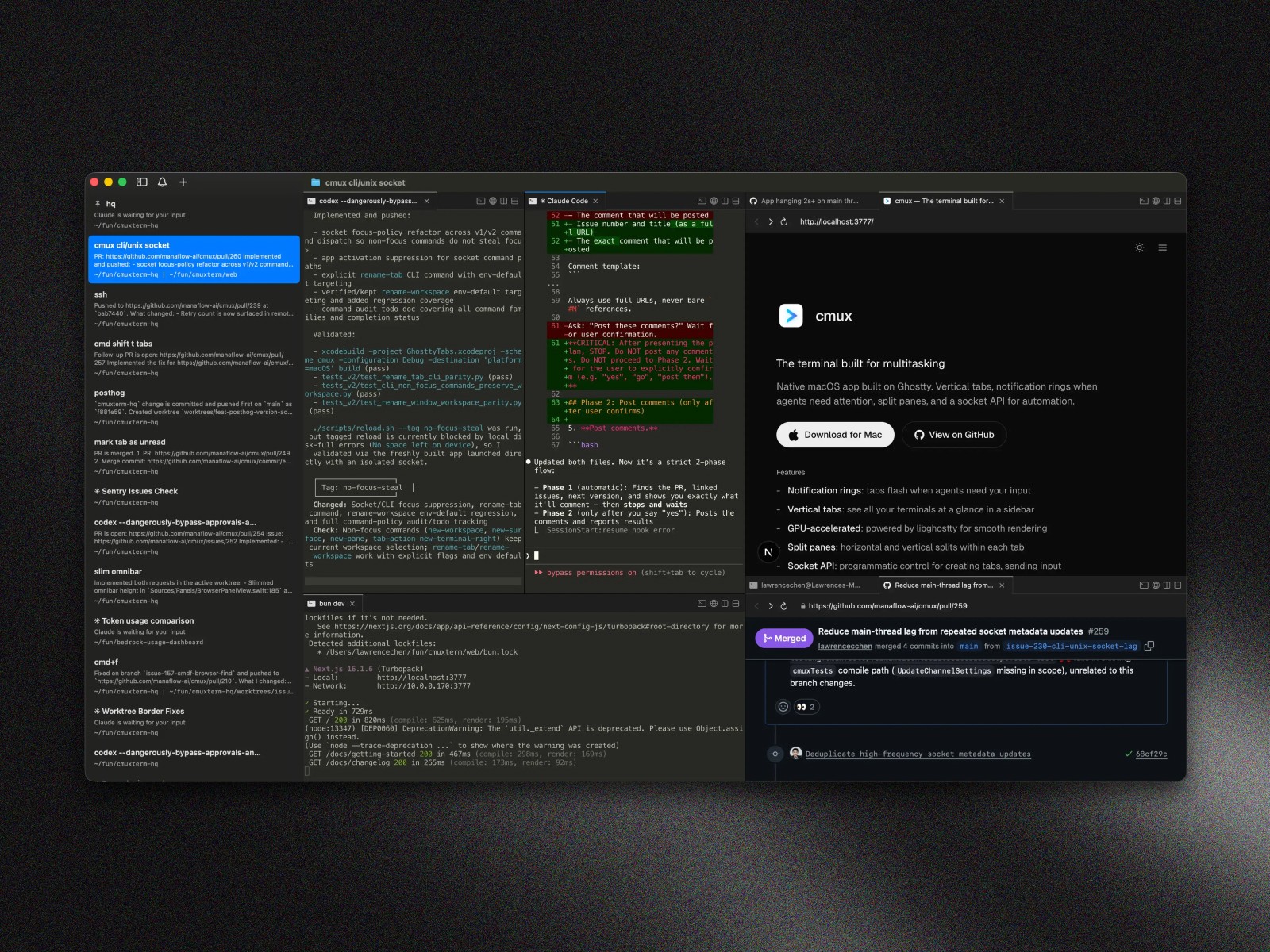Select posthog workspace in sidebar

coord(194,407)
